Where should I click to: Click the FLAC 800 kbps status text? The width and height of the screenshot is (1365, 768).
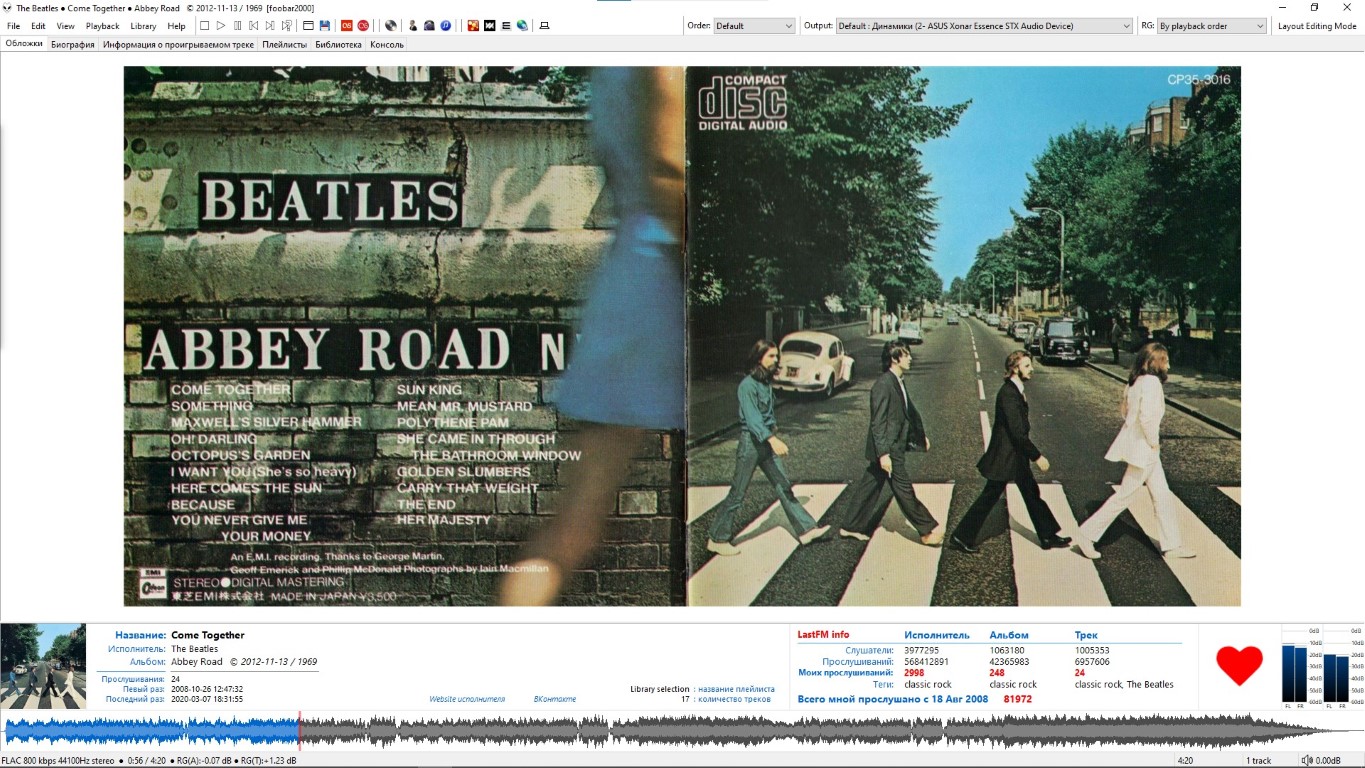58,761
